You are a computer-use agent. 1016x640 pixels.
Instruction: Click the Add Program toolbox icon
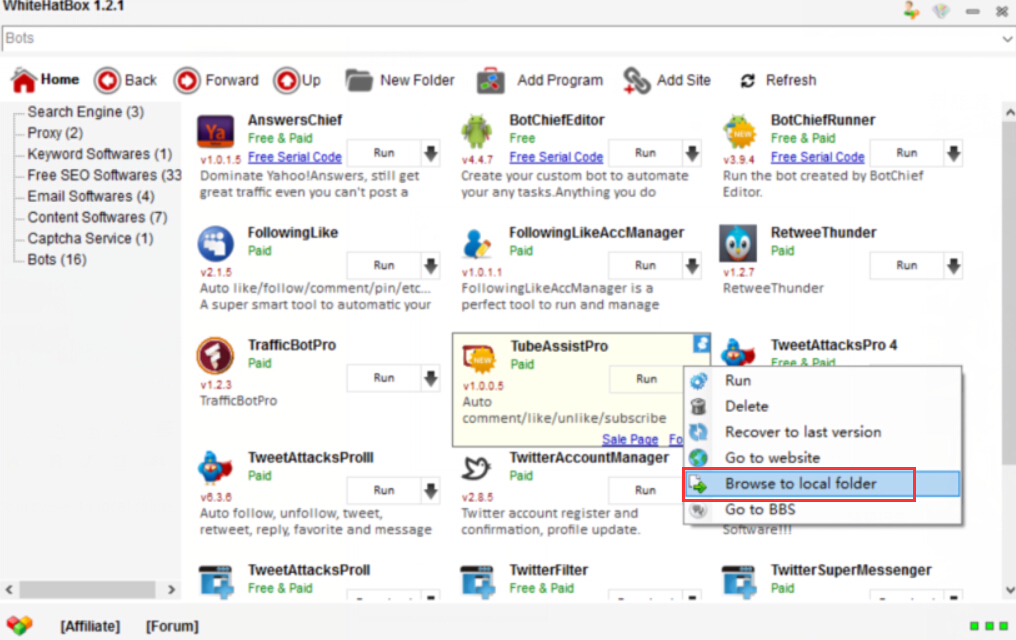[x=490, y=80]
